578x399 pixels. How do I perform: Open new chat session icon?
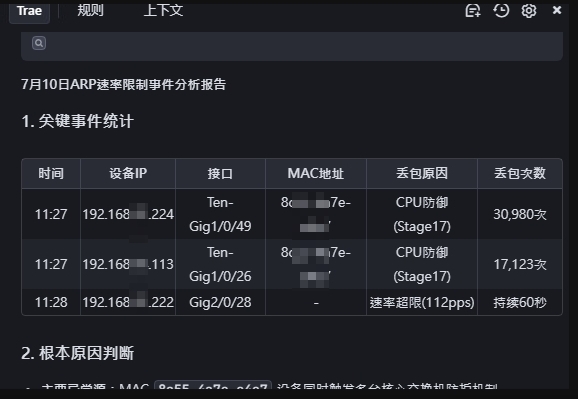coord(473,11)
